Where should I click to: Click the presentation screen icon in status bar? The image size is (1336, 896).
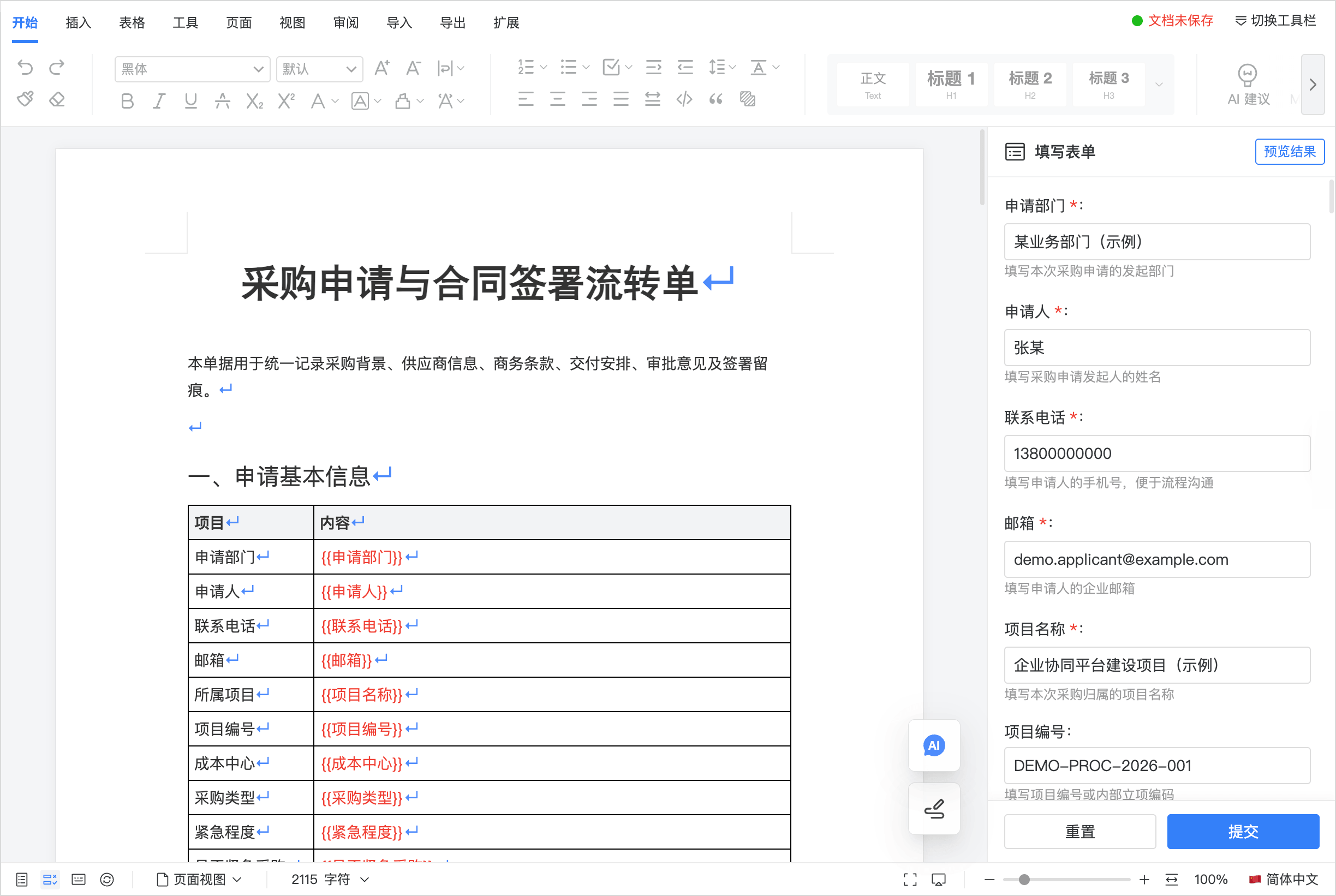point(938,880)
